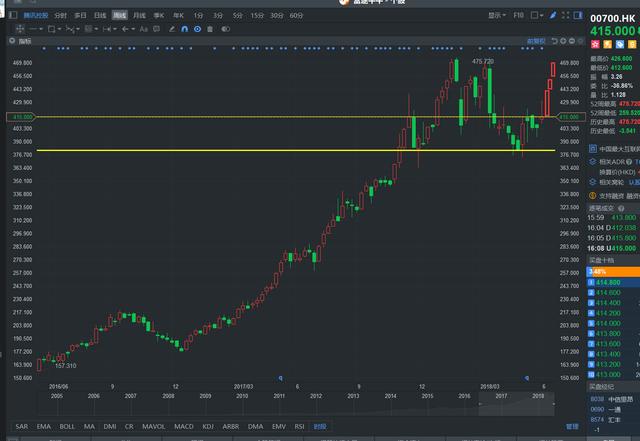This screenshot has width=640, height=441.
Task: Switch to the 多日 chart tab
Action: (80, 16)
